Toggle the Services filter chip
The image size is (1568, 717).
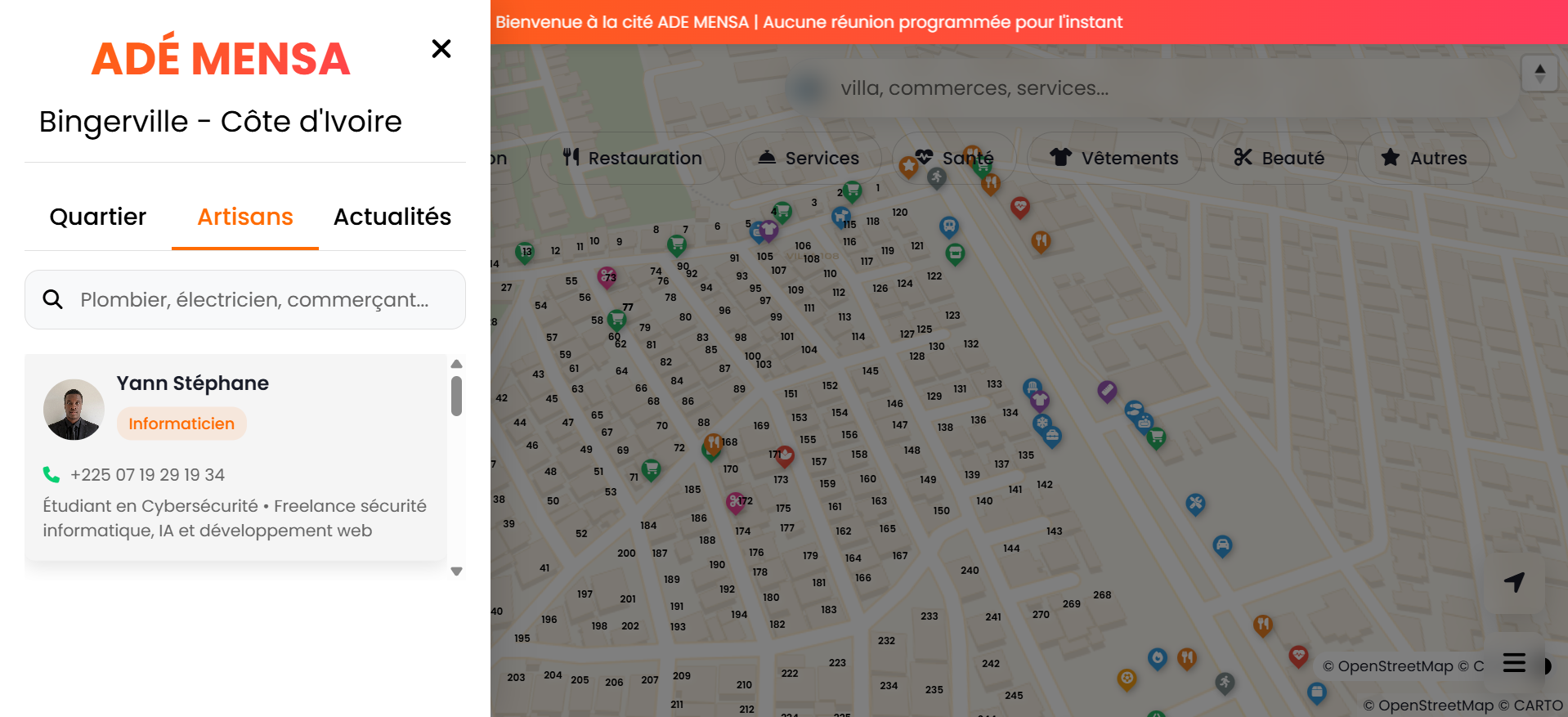pos(809,158)
